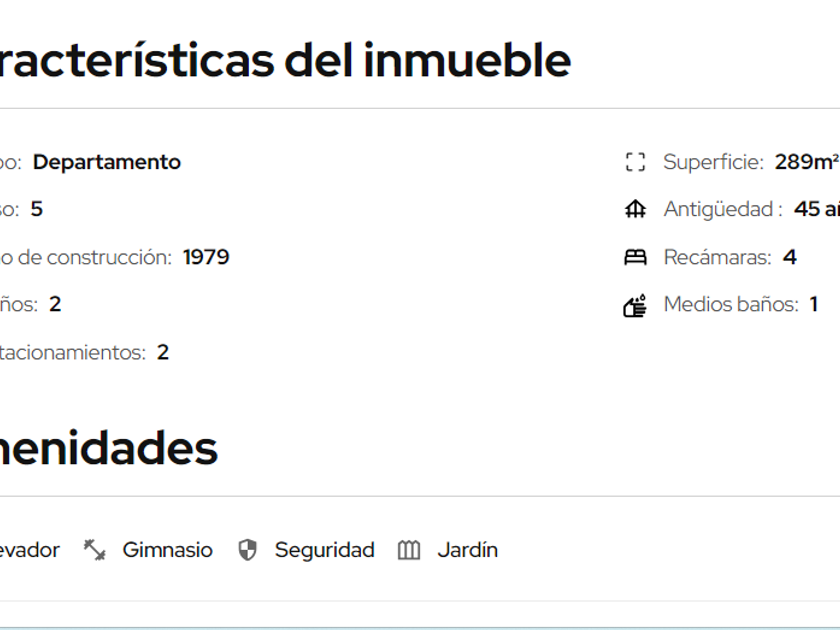The height and width of the screenshot is (630, 840).
Task: Click the elevator amenity label
Action: [29, 550]
